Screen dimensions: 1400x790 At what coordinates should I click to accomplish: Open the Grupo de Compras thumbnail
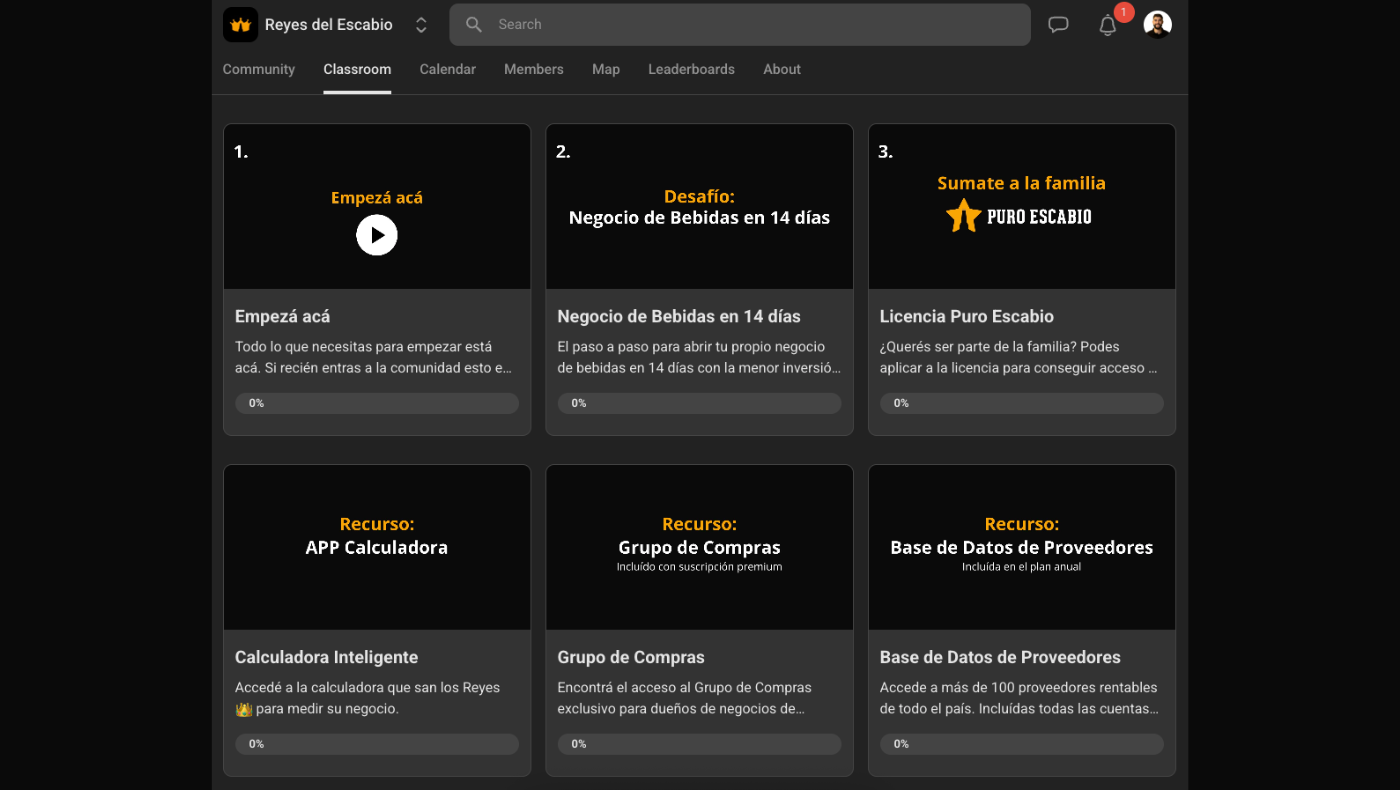coord(699,547)
